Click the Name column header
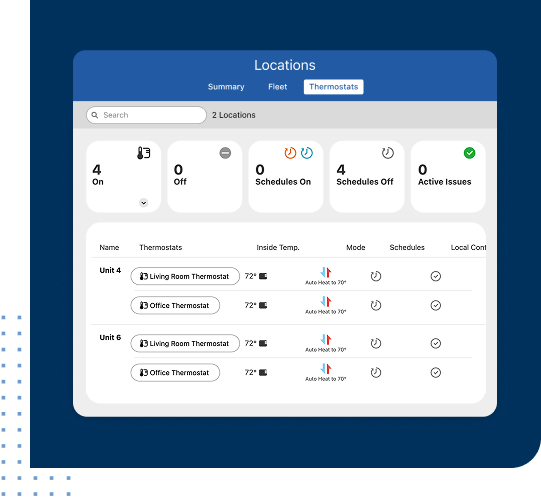 pos(109,247)
